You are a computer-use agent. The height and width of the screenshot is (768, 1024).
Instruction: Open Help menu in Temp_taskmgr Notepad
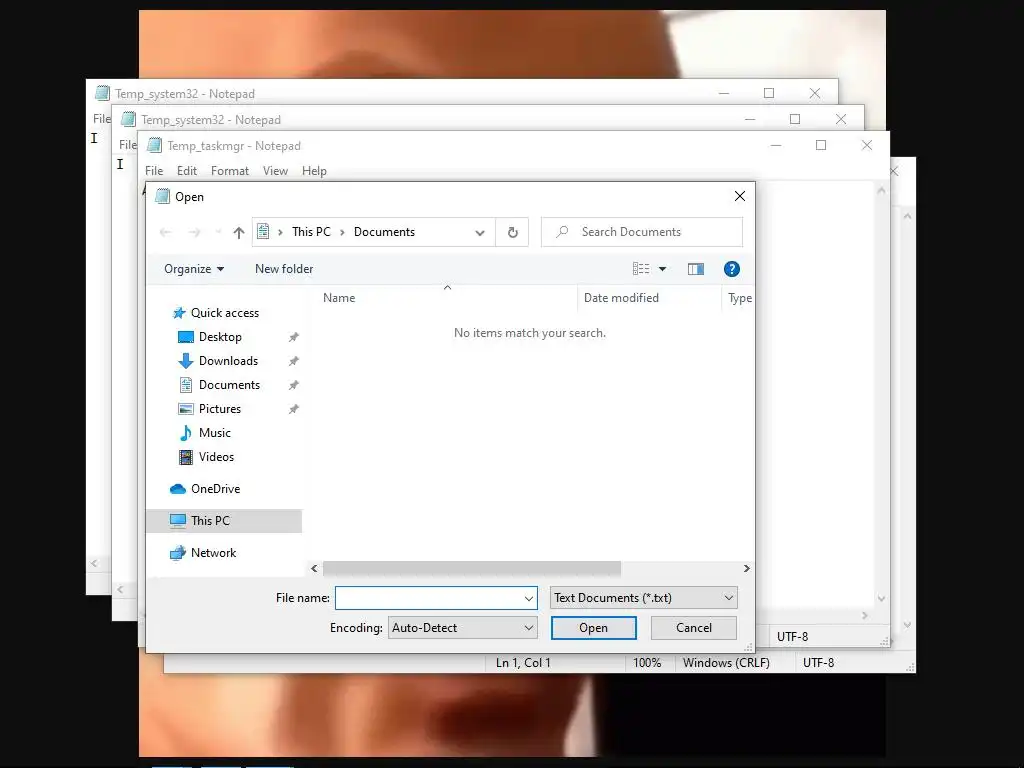(x=314, y=171)
